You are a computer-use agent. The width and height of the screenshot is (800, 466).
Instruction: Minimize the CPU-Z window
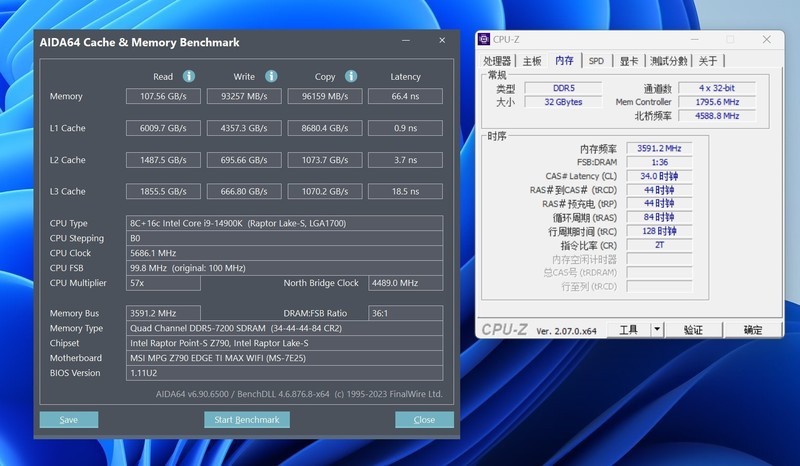point(694,39)
